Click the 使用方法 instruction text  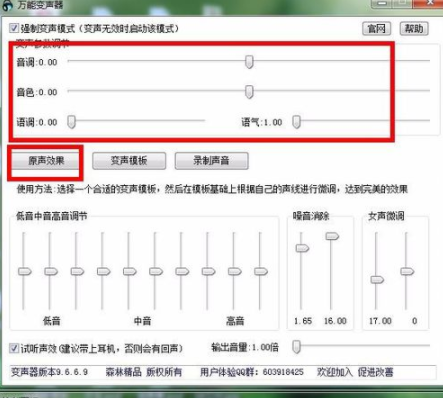click(212, 189)
